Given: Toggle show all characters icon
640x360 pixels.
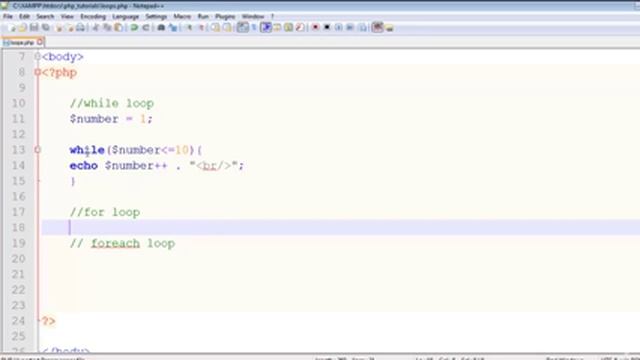Looking at the screenshot, I should point(254,28).
